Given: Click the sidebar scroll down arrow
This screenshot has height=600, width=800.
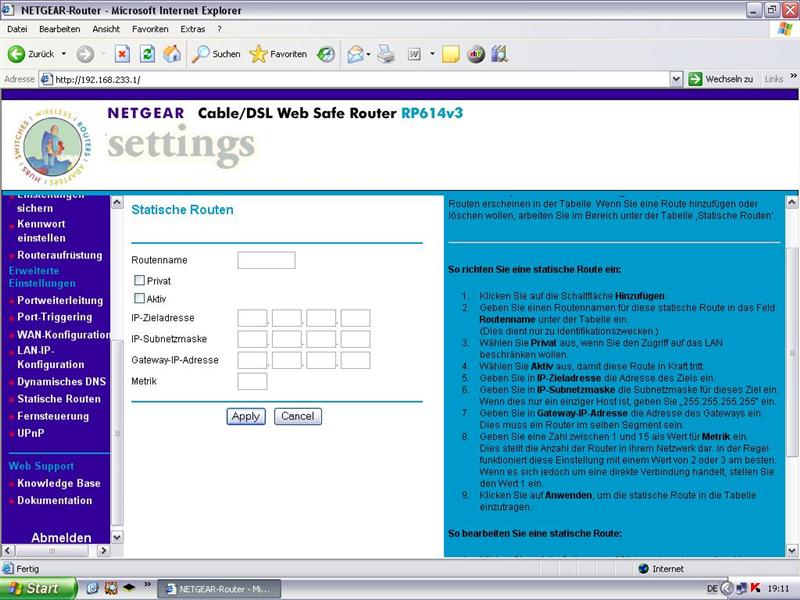Looking at the screenshot, I should [x=117, y=537].
